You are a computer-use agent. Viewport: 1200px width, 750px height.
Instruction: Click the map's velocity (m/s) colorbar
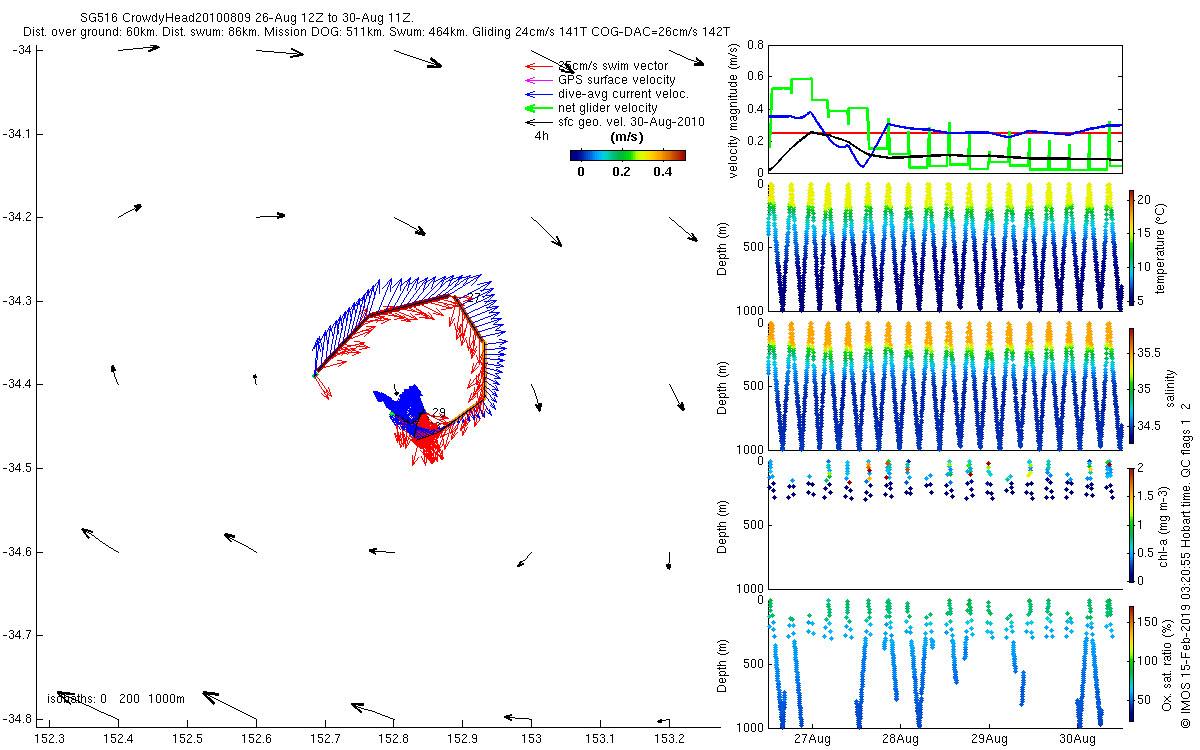tap(627, 155)
